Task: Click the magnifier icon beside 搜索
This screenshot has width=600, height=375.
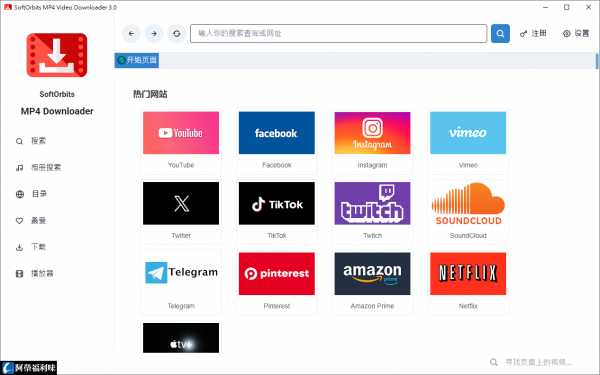Action: (19, 142)
